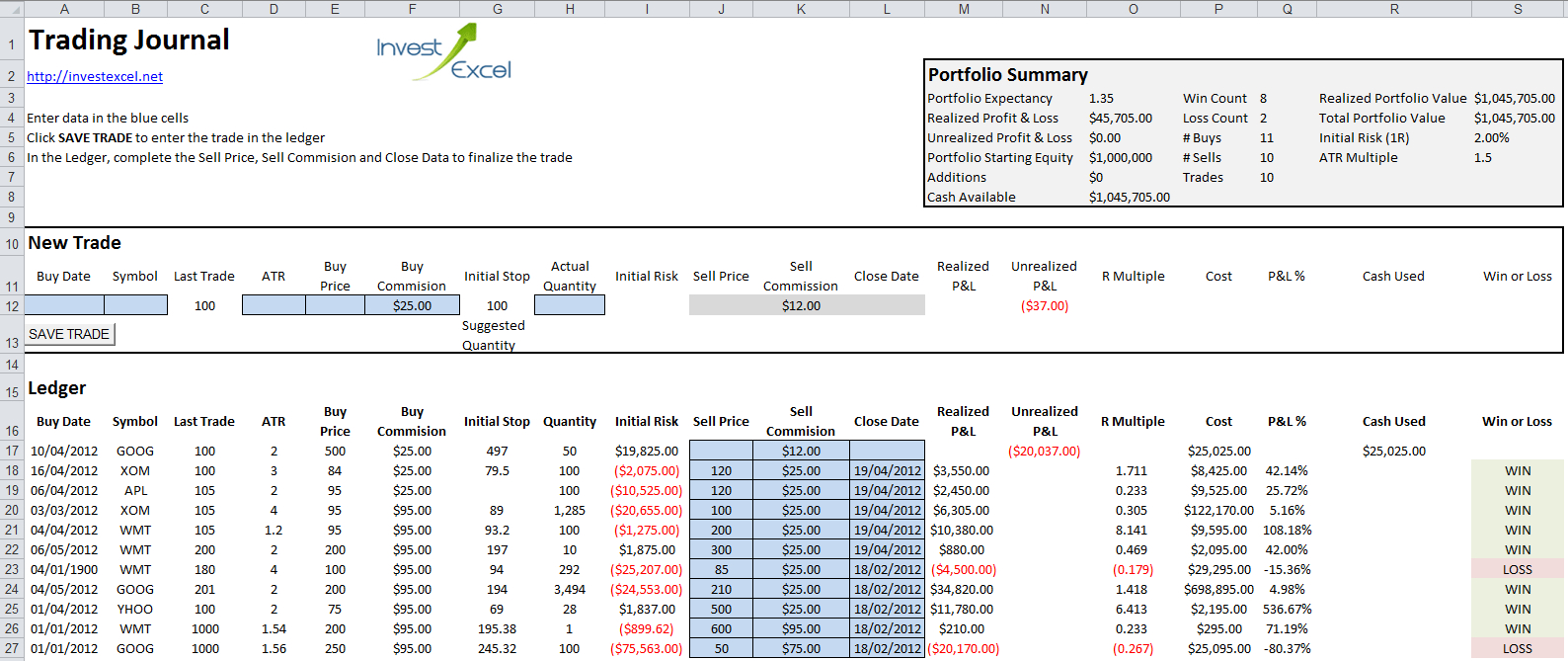Click the Actual Quantity blue input cell

[x=570, y=305]
